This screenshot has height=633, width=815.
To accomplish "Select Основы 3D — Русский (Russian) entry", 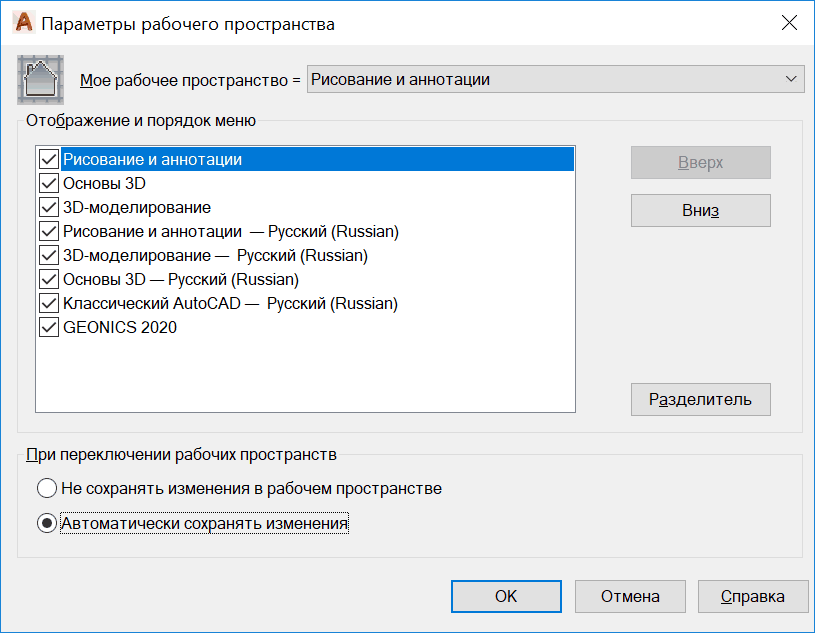I will 181,280.
